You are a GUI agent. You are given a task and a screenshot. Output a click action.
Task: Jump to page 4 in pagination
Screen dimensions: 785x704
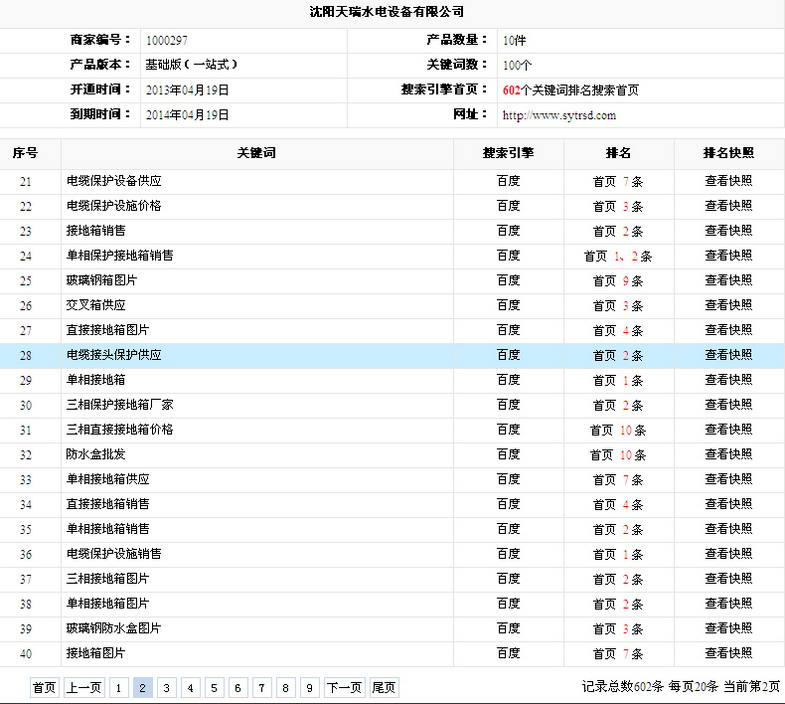(190, 687)
